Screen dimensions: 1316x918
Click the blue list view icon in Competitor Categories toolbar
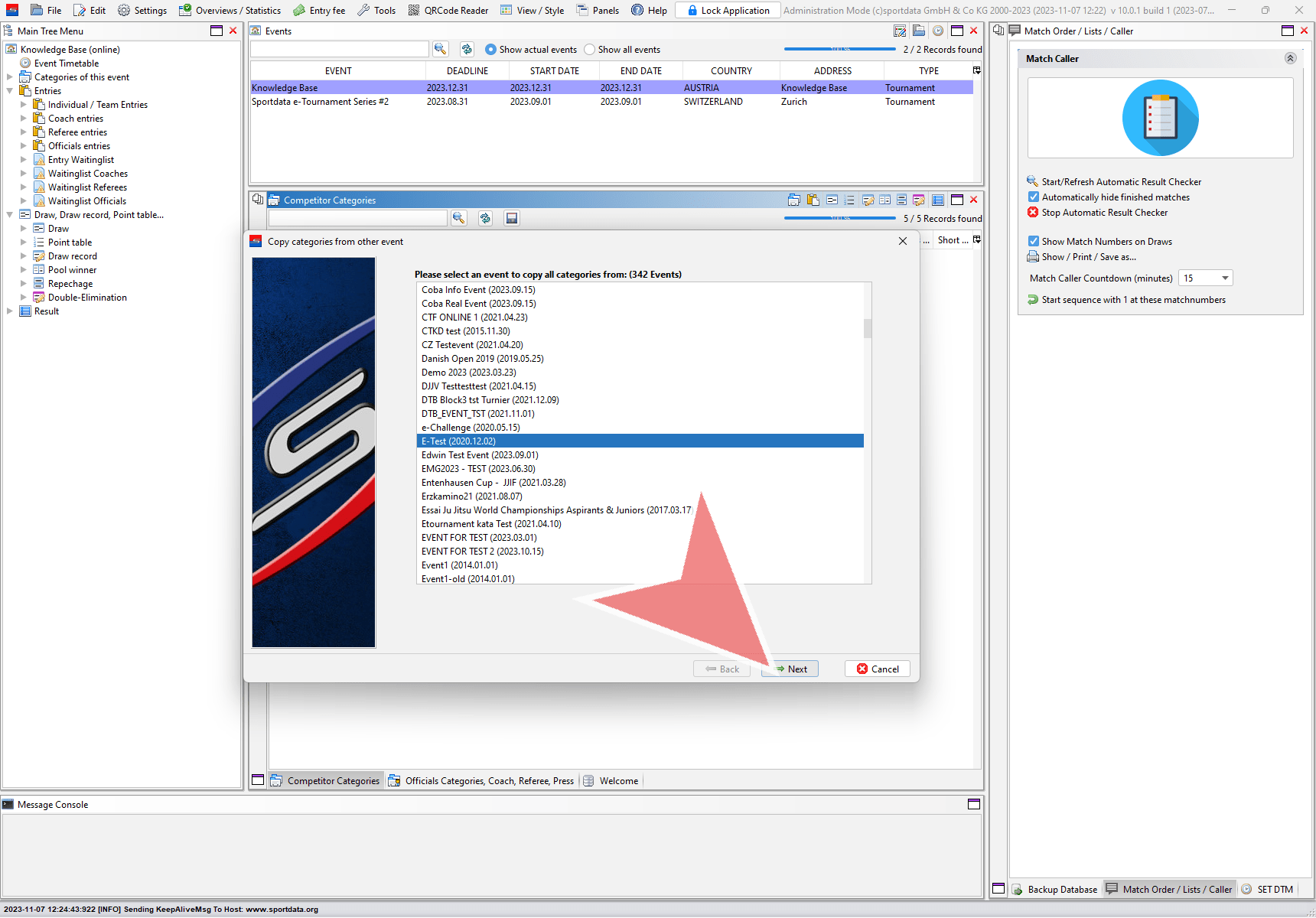coord(938,200)
